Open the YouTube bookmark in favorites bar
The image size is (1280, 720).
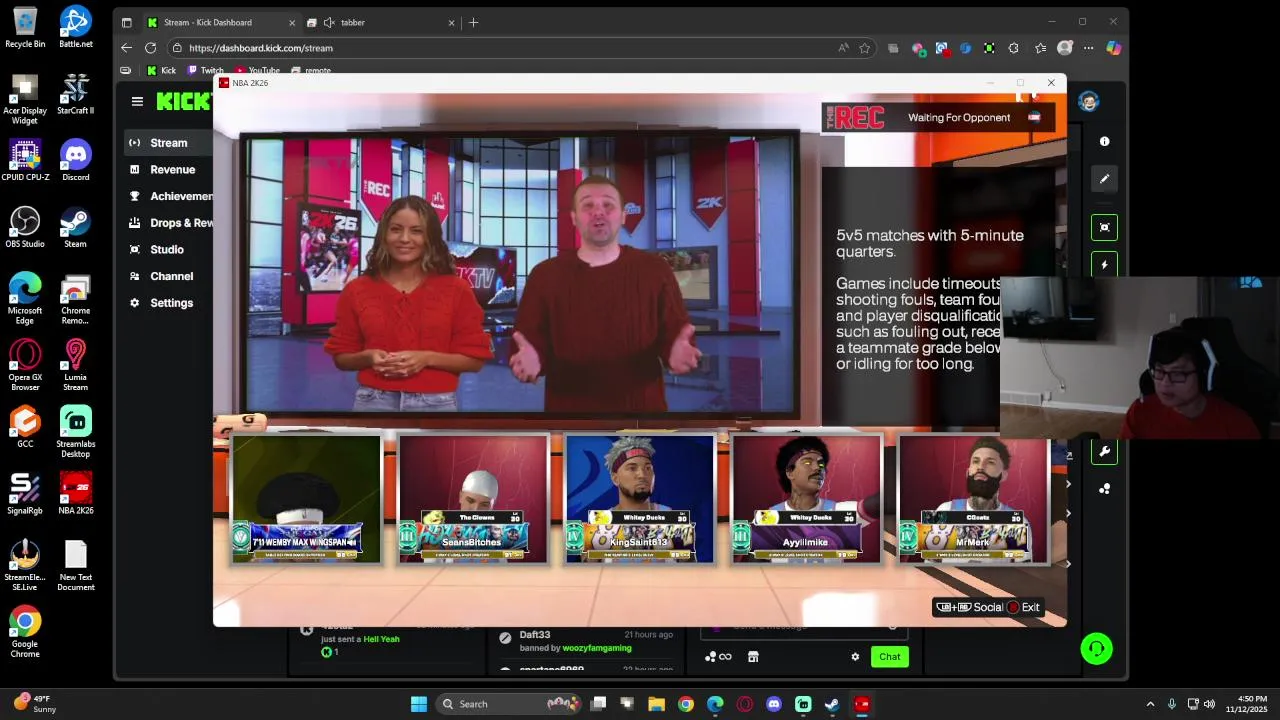click(257, 70)
